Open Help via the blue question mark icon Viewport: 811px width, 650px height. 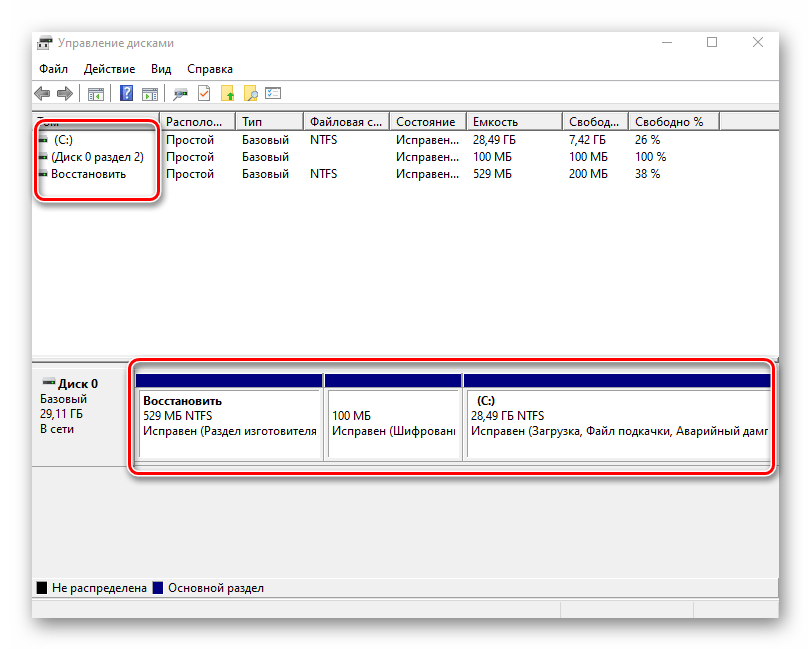point(127,94)
